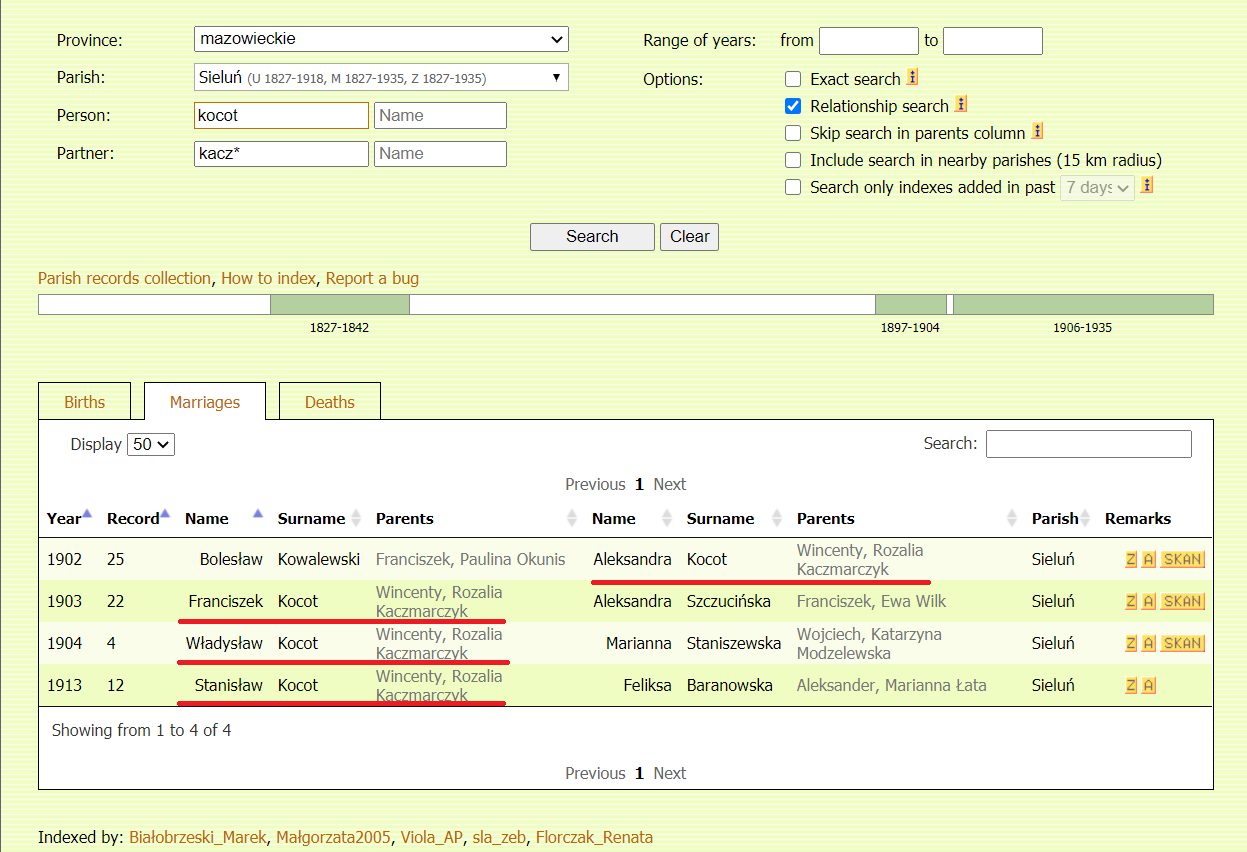1247x852 pixels.
Task: Click the 1827-1842 segment of years bar
Action: point(340,305)
